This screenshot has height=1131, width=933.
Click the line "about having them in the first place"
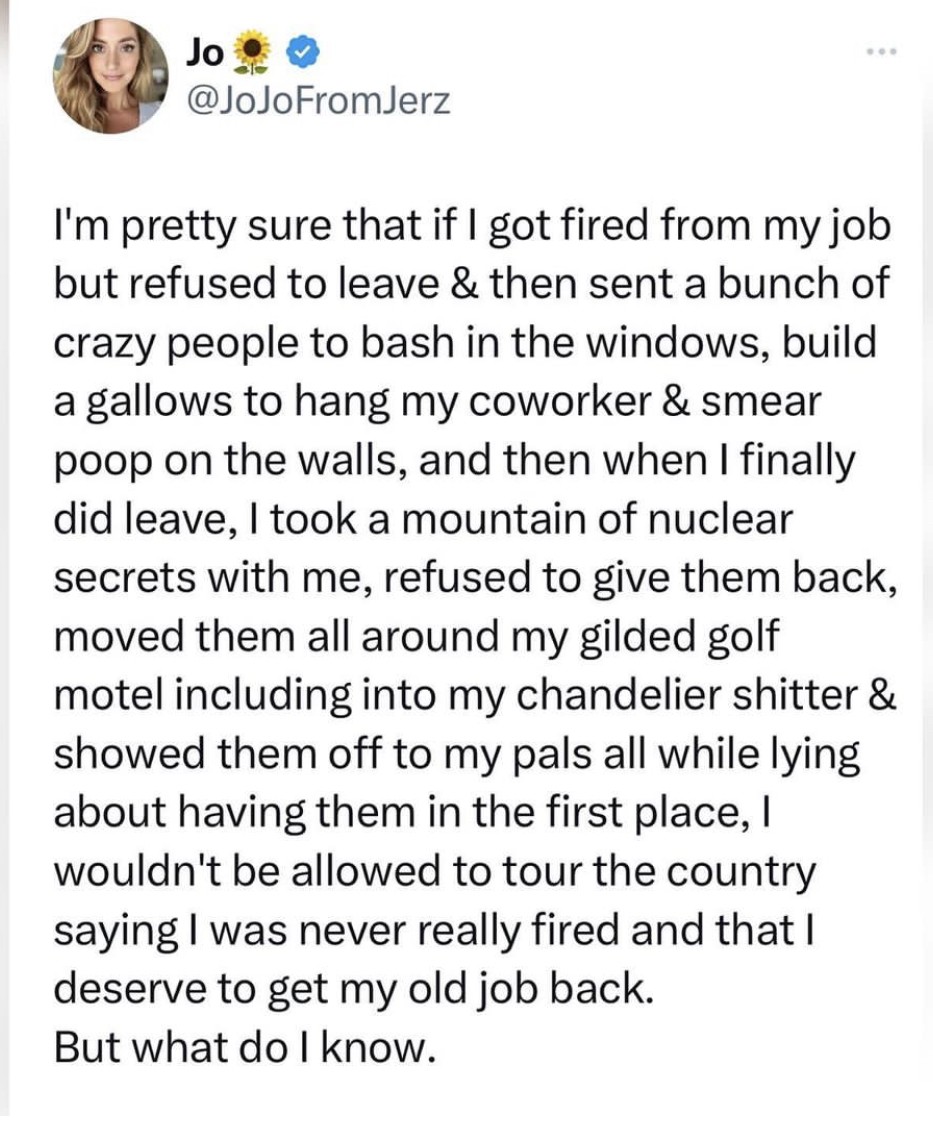click(x=413, y=813)
